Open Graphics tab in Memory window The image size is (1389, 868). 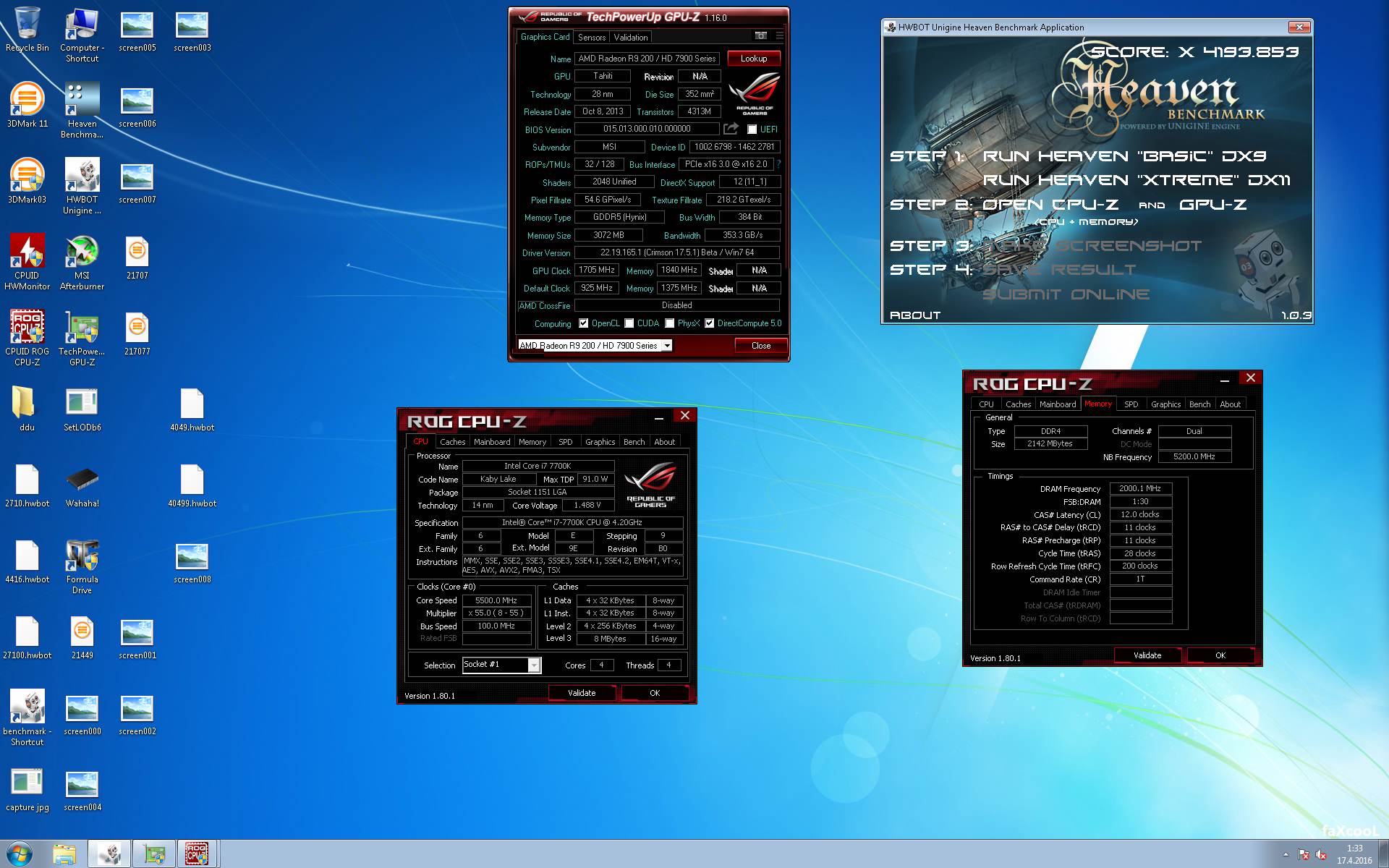coord(1166,404)
